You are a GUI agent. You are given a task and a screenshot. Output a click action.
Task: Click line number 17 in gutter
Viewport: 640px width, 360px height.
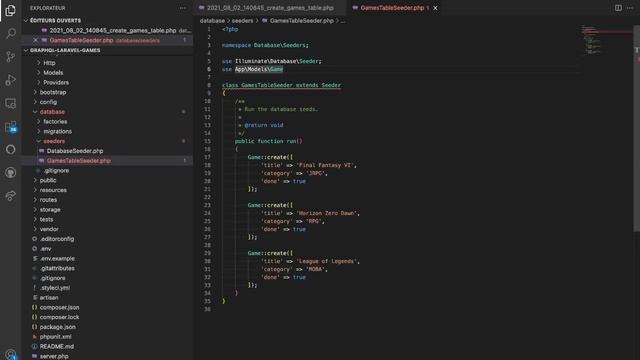click(x=207, y=157)
